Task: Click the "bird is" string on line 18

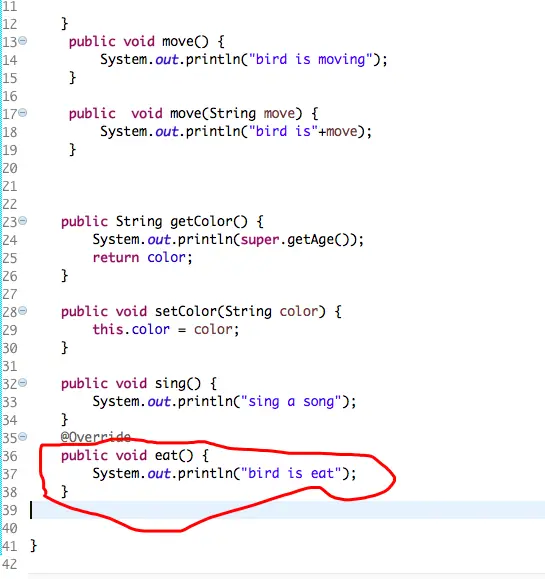Action: 283,131
